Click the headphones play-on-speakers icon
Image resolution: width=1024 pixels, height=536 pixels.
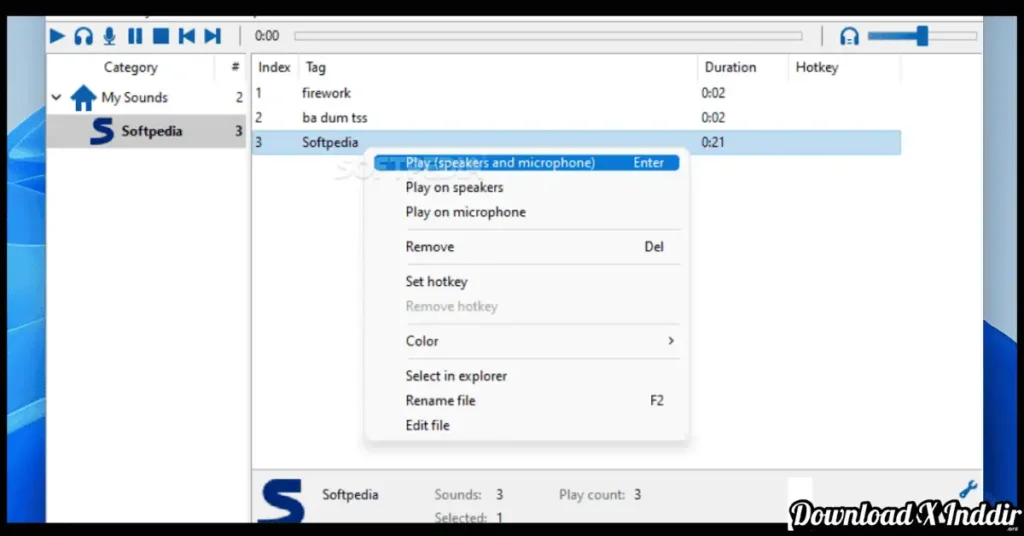pyautogui.click(x=83, y=36)
